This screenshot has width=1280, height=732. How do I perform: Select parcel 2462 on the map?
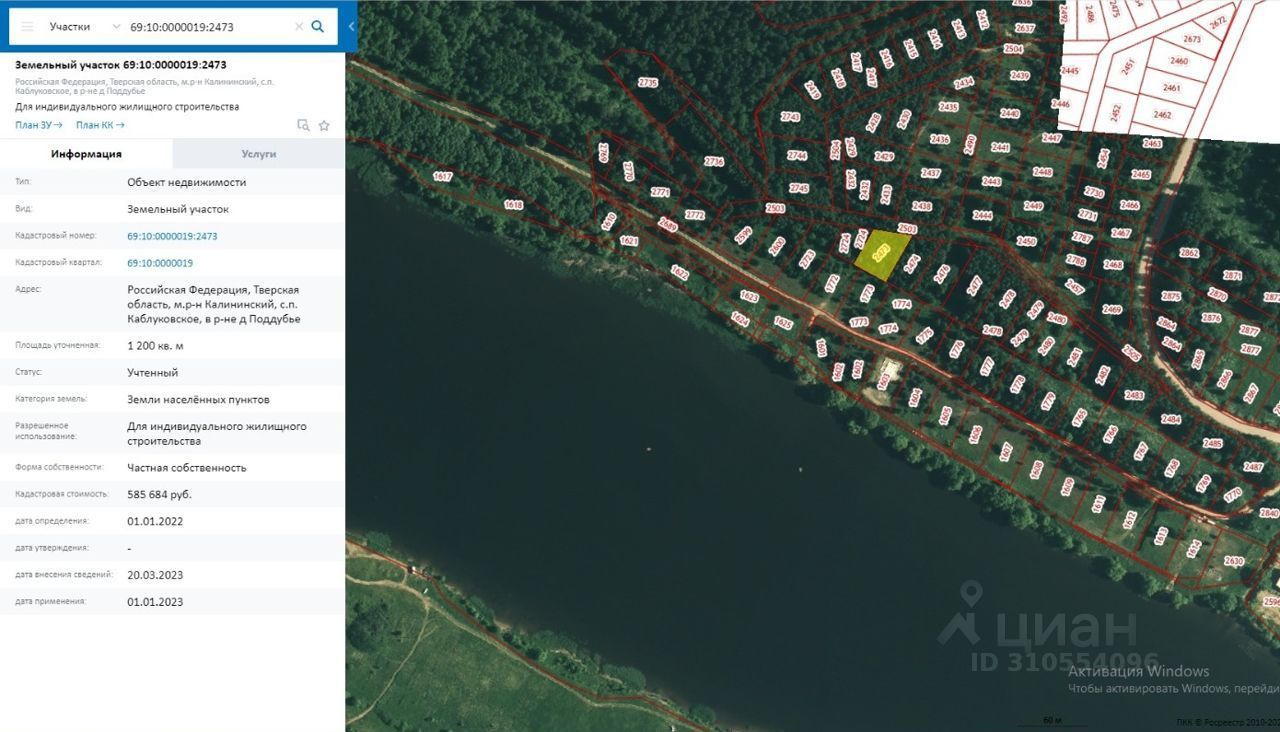tap(1162, 115)
